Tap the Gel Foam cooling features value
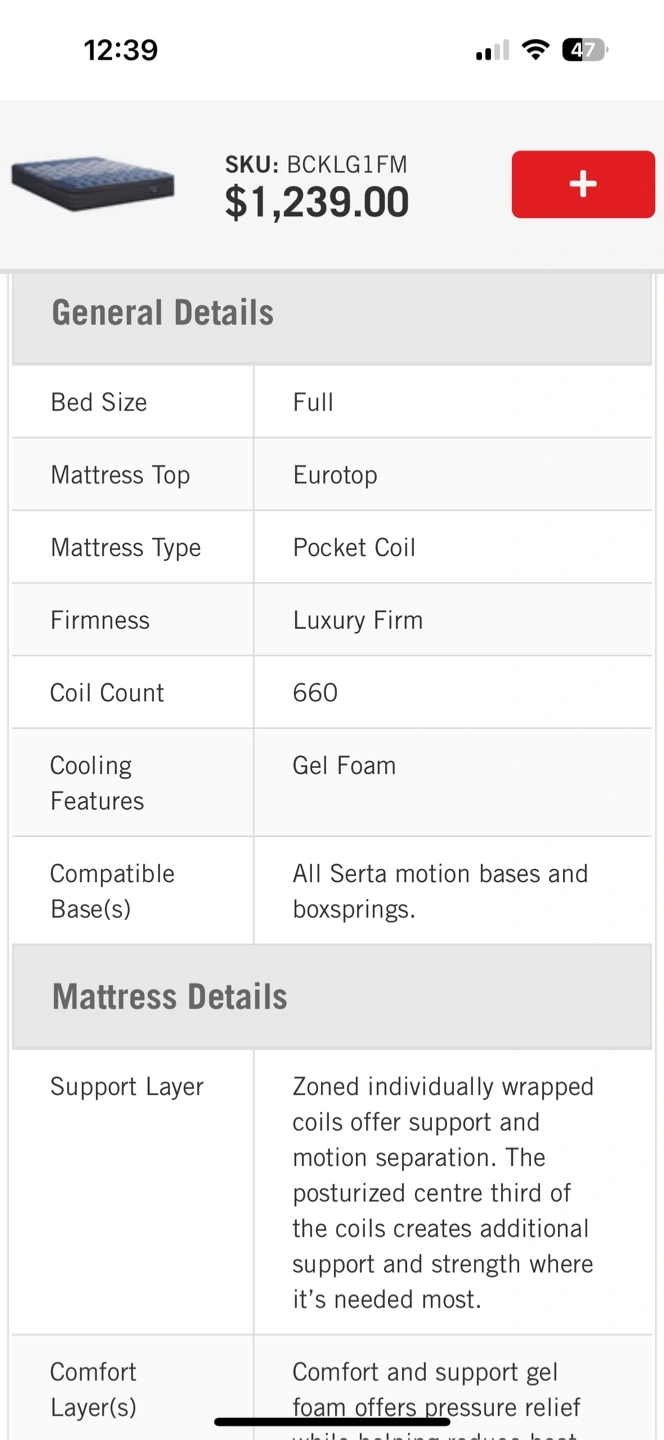 [344, 766]
